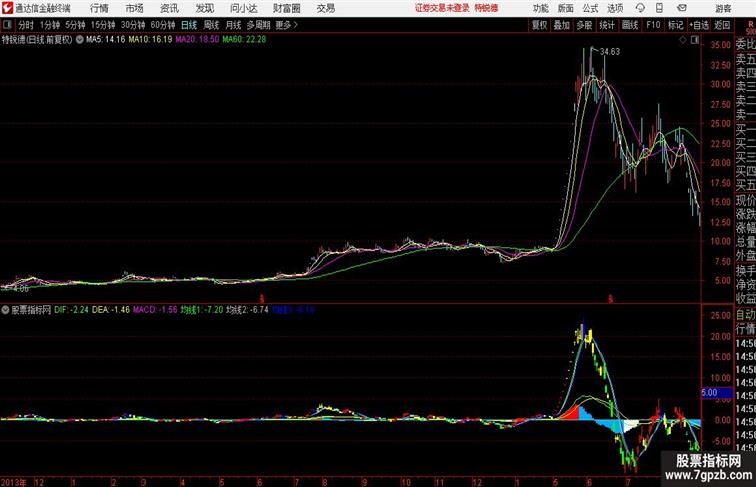Open the 财富圈 menu
Image resolution: width=756 pixels, height=487 pixels.
point(286,8)
